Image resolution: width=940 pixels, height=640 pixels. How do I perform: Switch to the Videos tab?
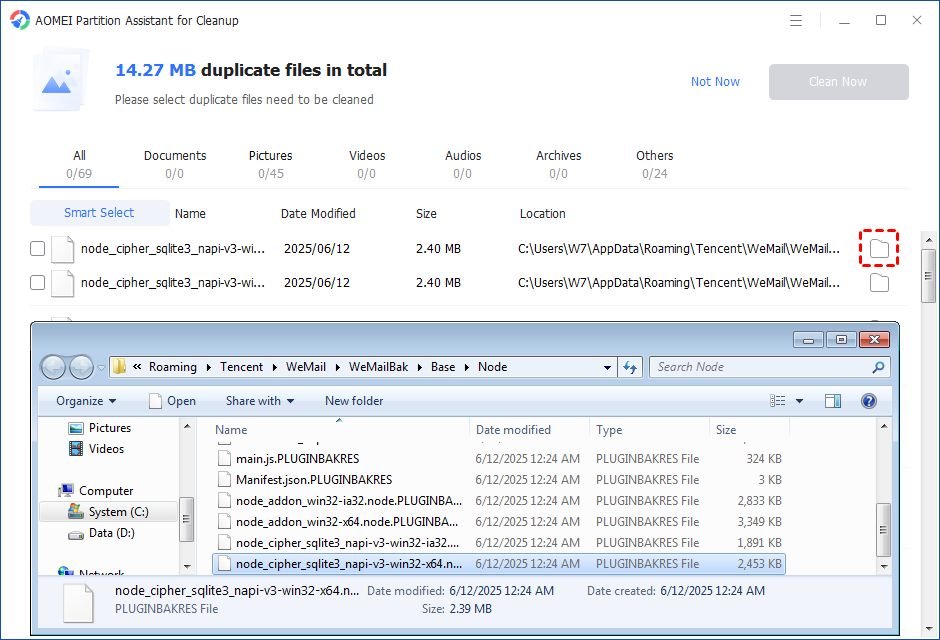click(x=367, y=164)
